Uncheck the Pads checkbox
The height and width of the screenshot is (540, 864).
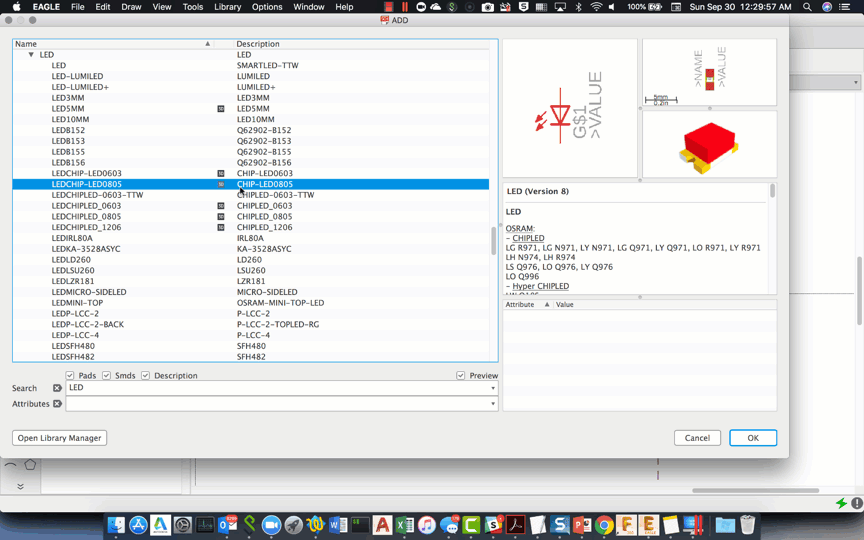[70, 376]
